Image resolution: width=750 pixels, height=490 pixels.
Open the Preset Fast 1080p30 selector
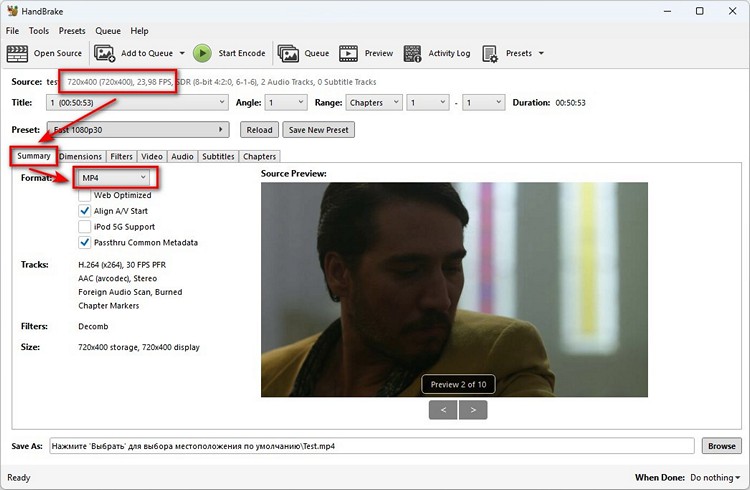point(138,130)
